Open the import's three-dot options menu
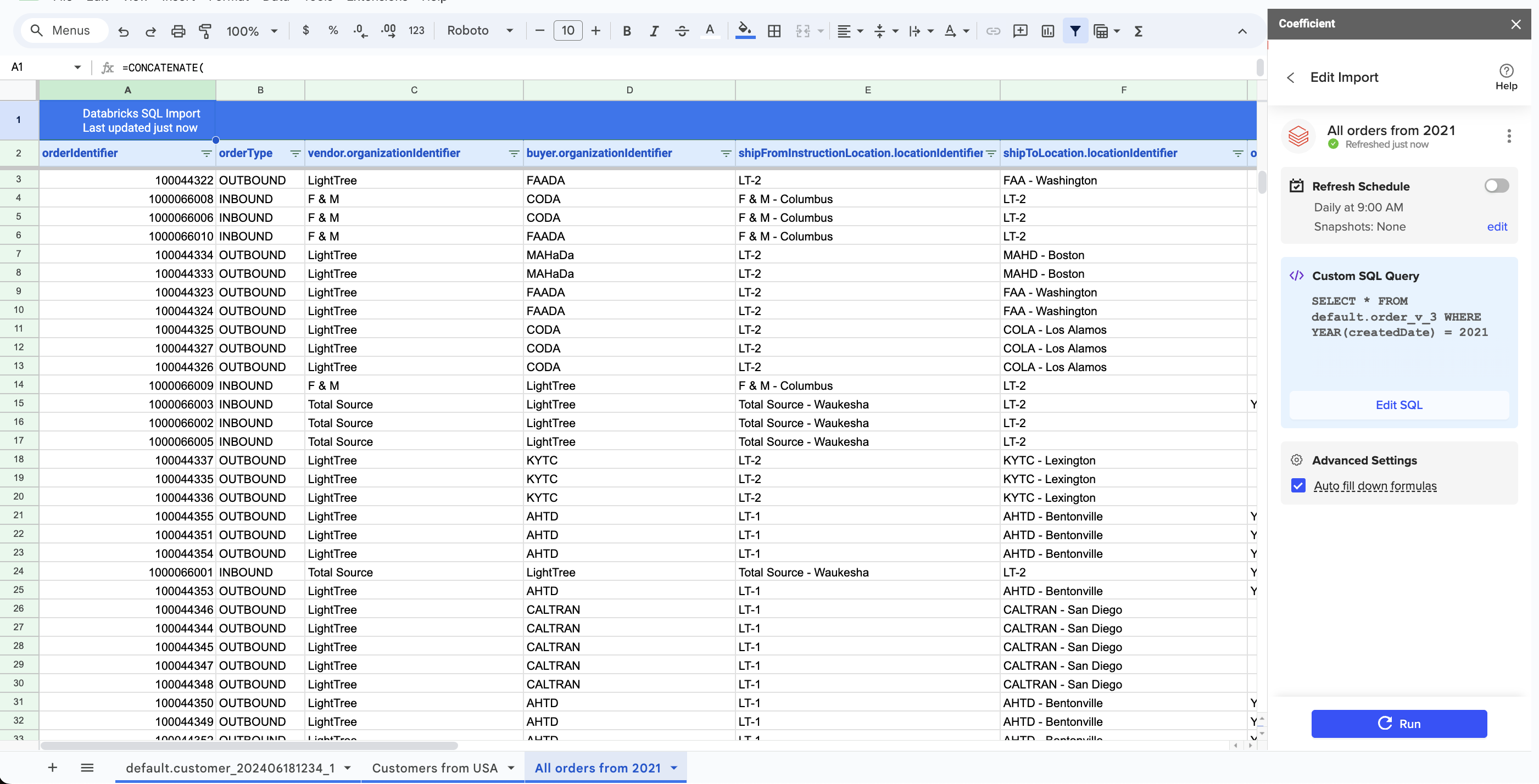The width and height of the screenshot is (1539, 784). click(x=1509, y=136)
